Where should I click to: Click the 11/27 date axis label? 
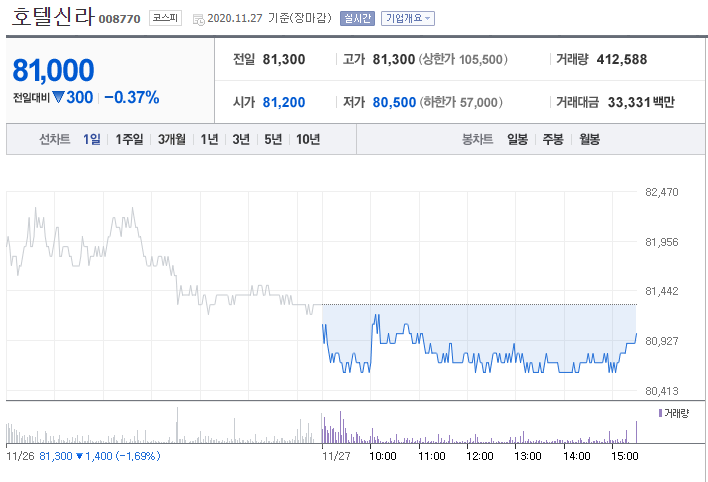336,456
